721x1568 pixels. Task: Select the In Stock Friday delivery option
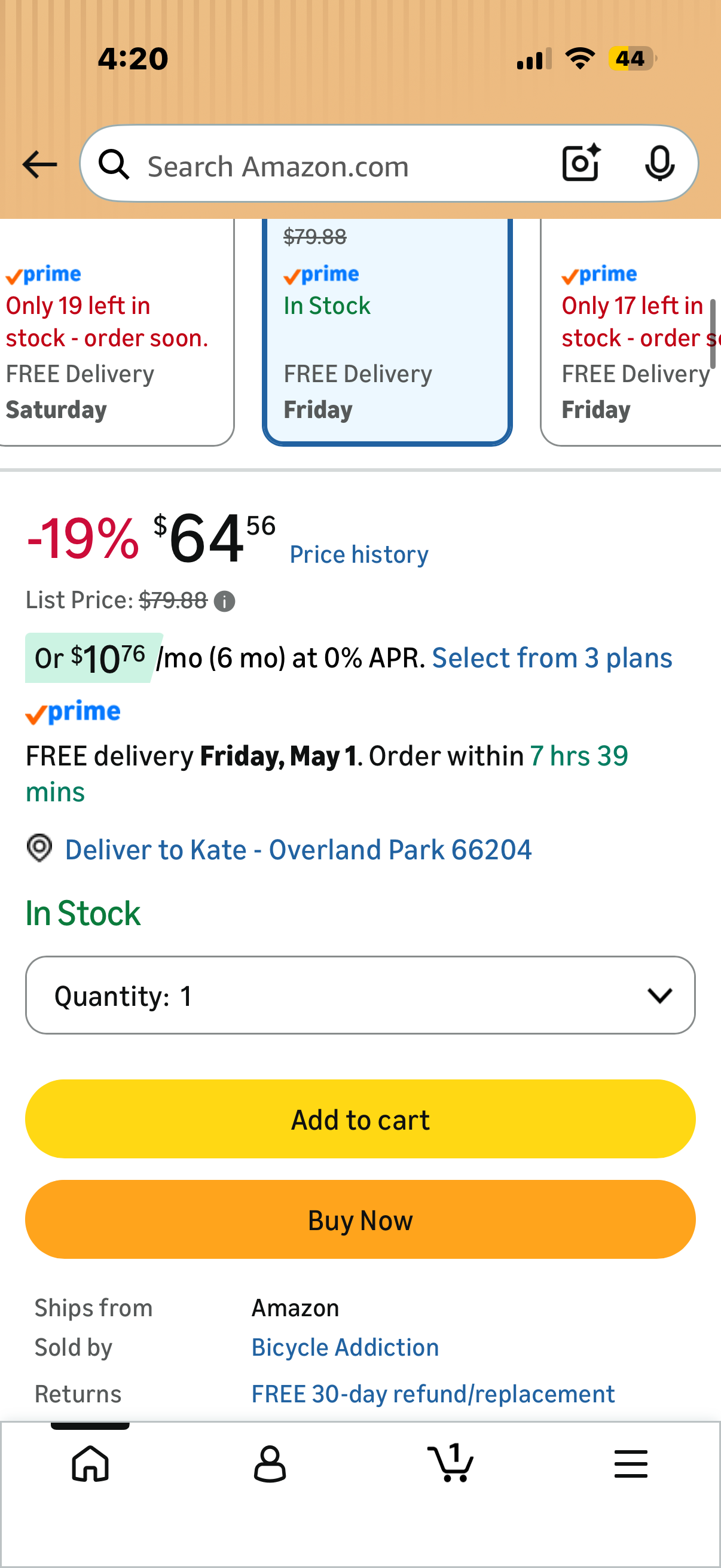click(387, 341)
